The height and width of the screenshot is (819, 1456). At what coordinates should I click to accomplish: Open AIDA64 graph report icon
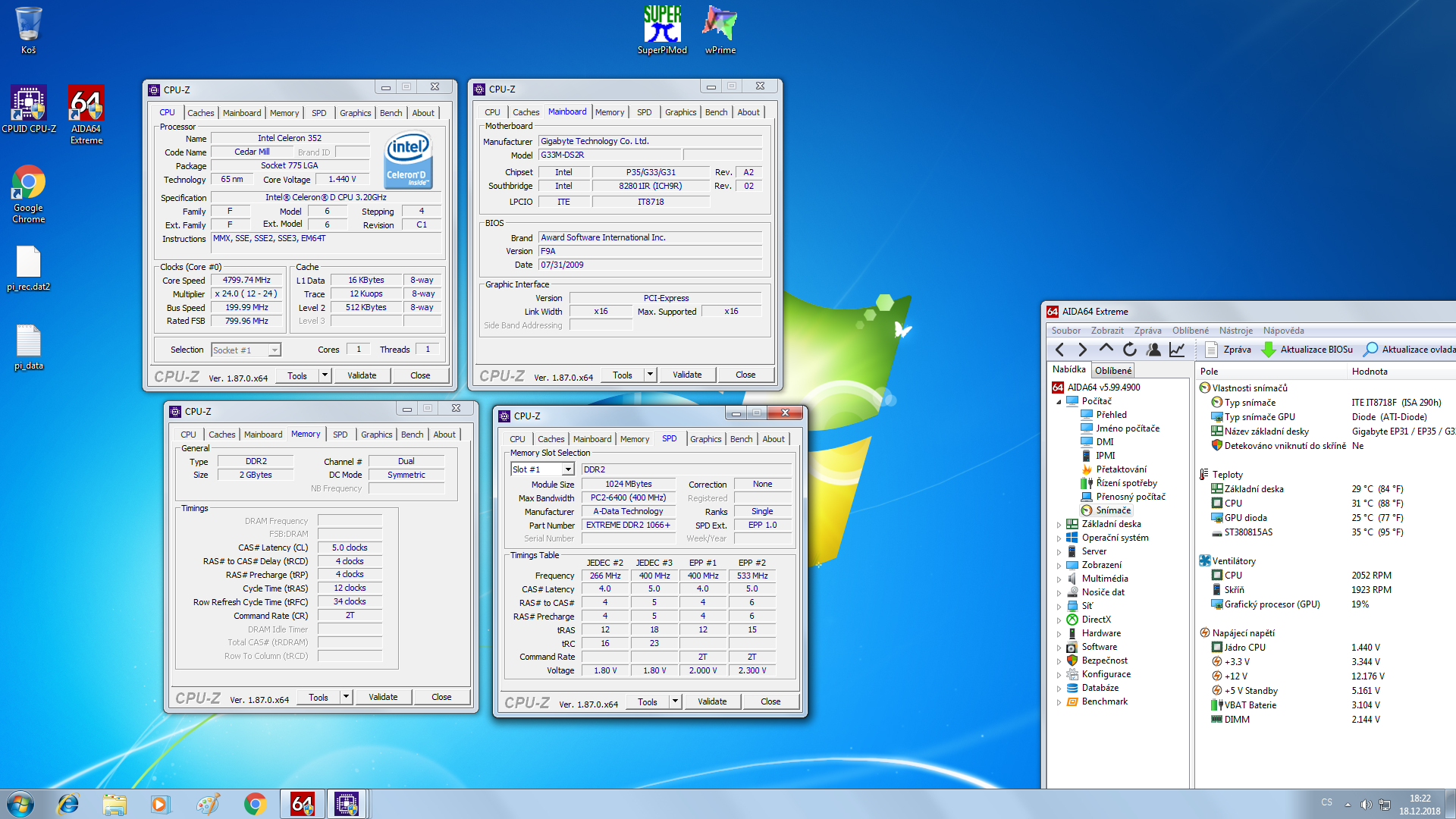pyautogui.click(x=1177, y=350)
